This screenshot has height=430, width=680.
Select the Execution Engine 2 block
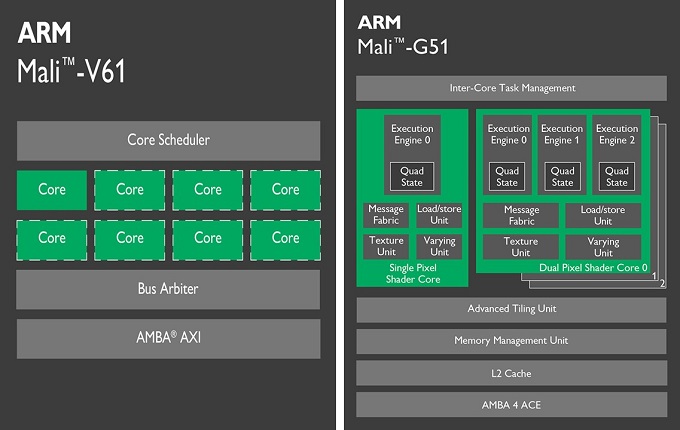(x=617, y=154)
